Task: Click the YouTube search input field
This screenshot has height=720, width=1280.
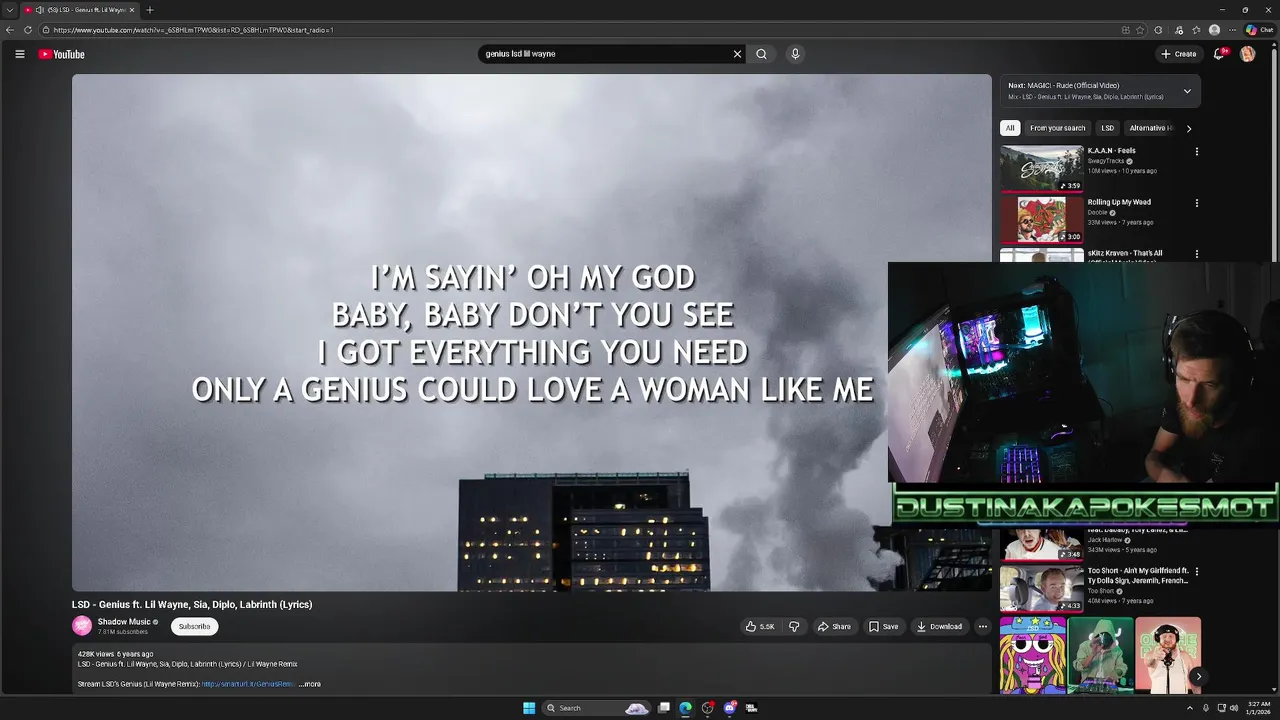Action: [605, 54]
